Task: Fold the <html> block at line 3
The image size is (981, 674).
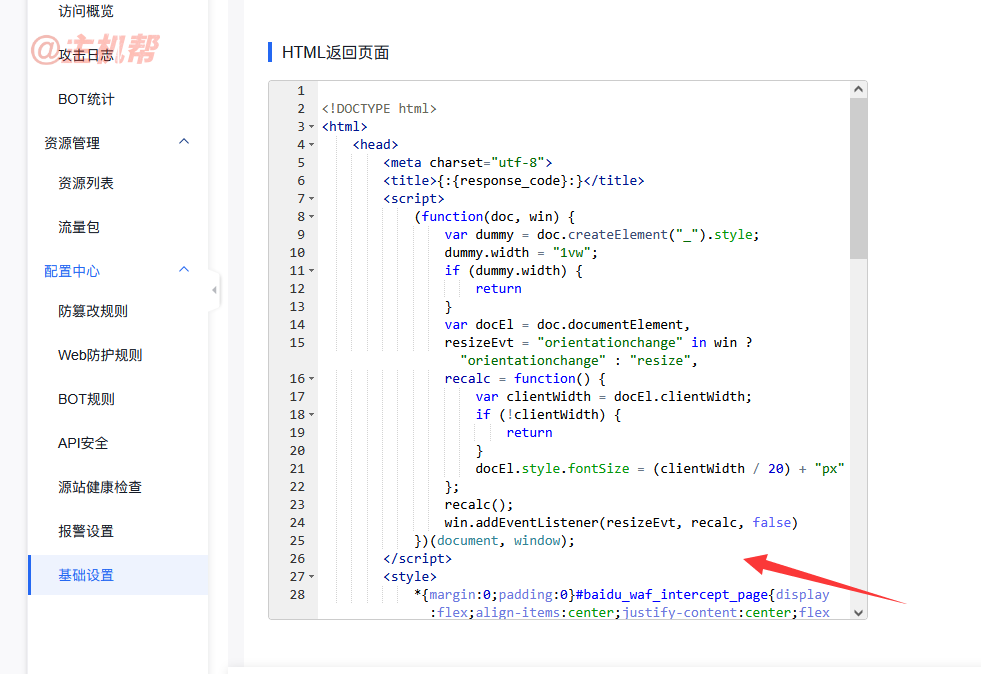Action: point(312,126)
